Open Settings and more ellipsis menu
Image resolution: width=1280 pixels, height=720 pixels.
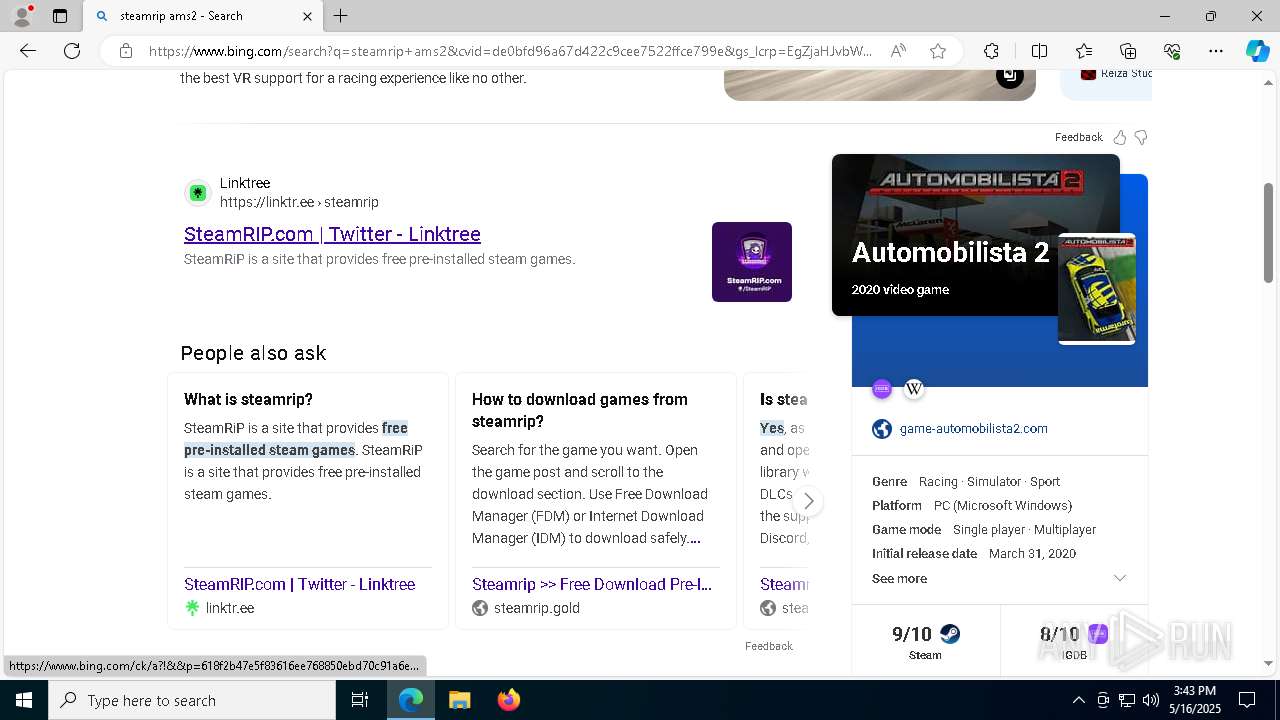point(1216,51)
